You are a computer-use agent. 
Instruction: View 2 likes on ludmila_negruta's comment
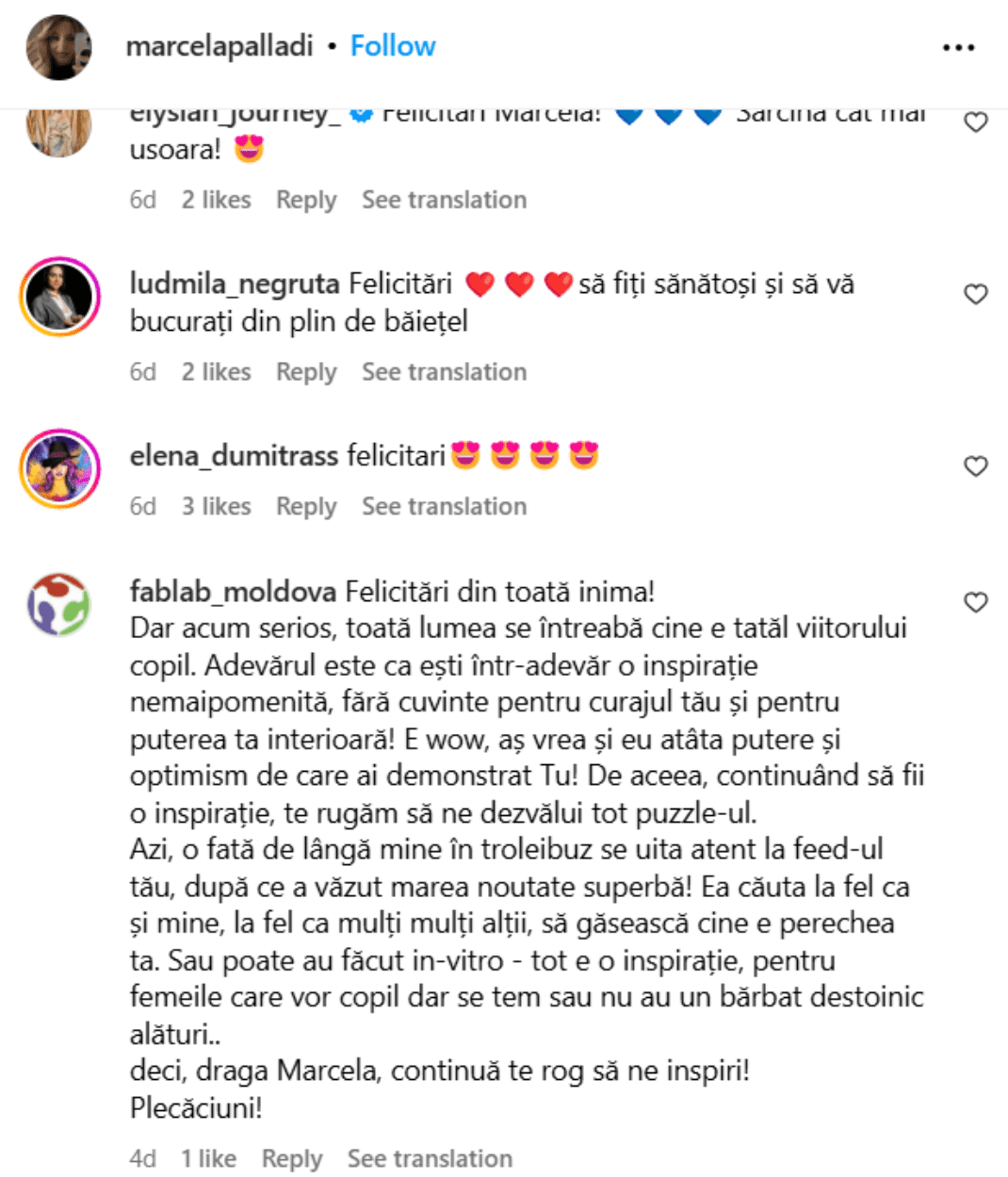point(217,372)
